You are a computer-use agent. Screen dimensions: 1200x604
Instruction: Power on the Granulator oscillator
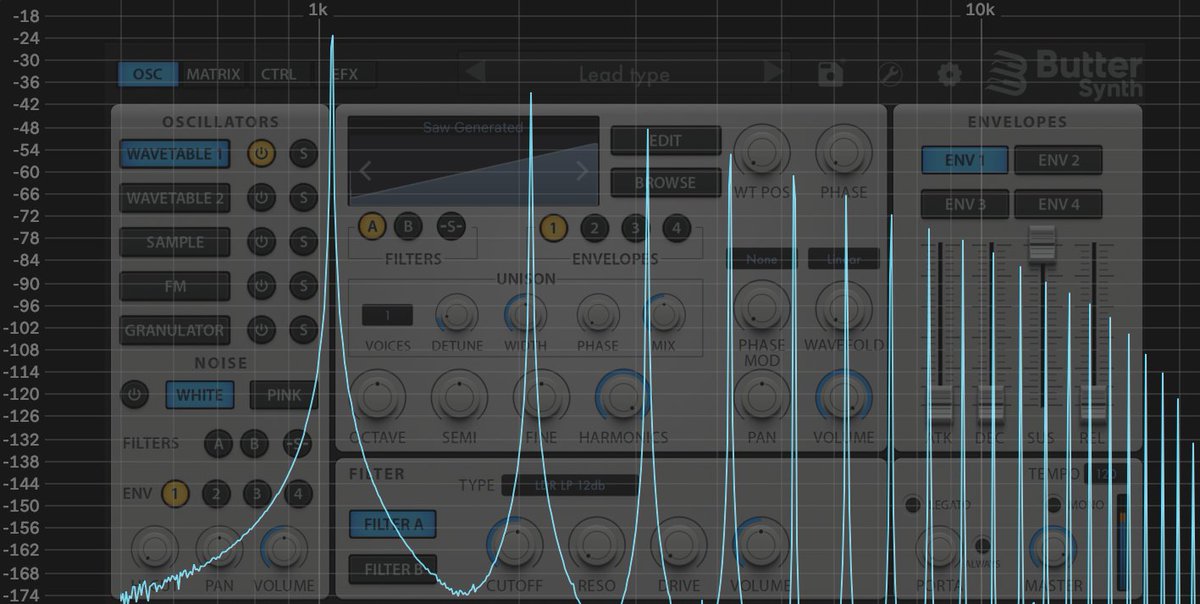tap(262, 331)
